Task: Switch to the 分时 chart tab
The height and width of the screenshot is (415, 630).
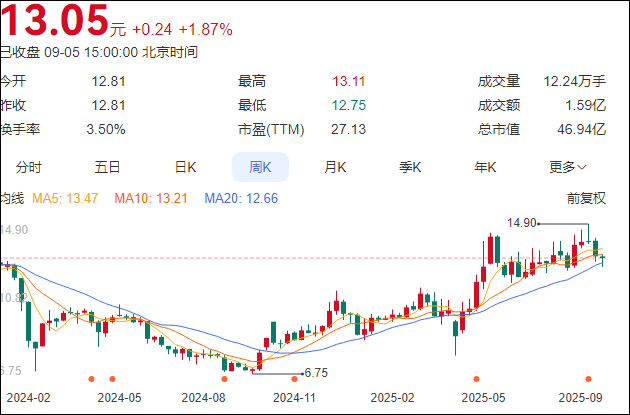Action: (x=29, y=167)
